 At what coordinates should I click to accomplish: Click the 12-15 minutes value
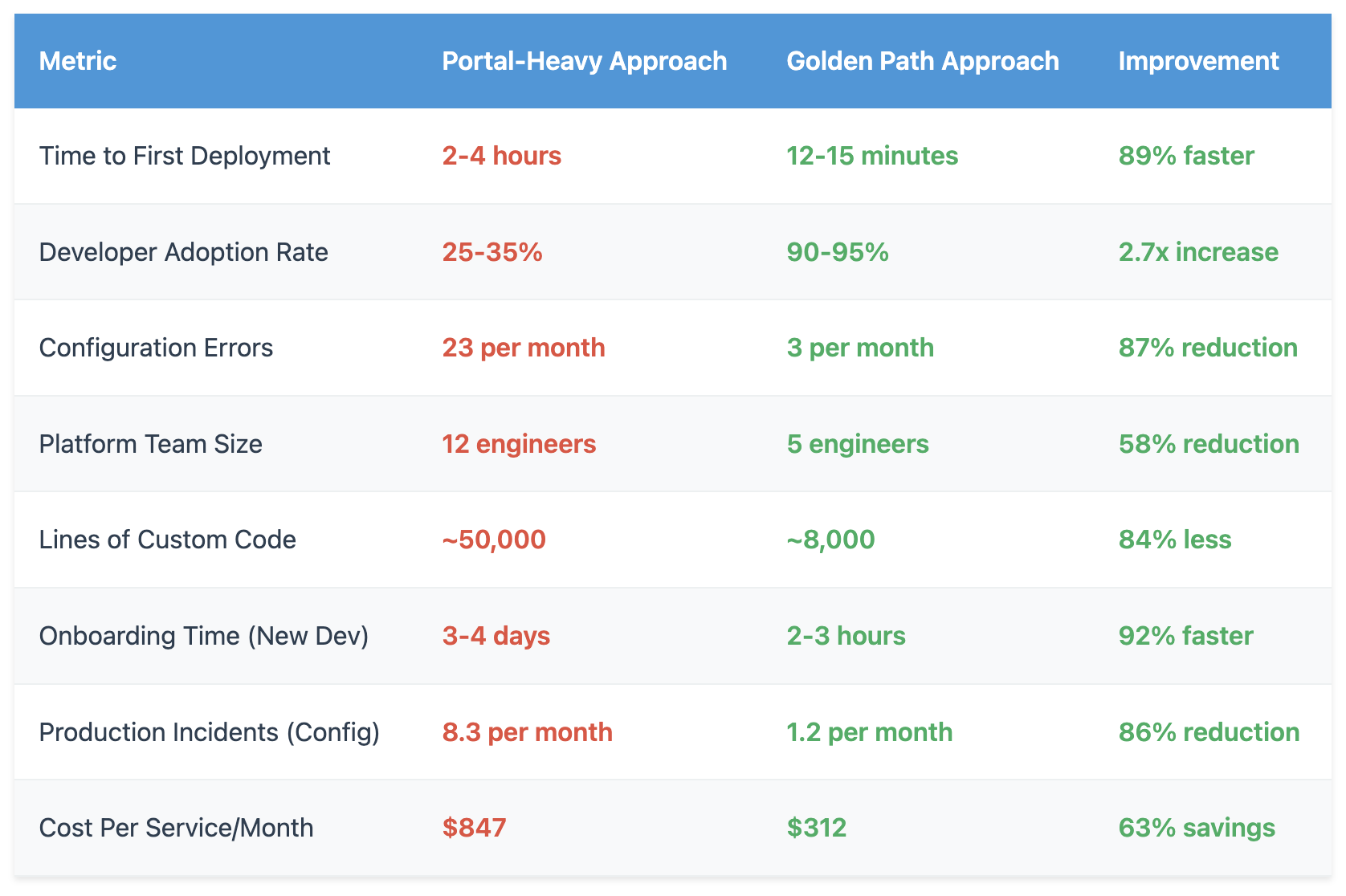[x=872, y=156]
